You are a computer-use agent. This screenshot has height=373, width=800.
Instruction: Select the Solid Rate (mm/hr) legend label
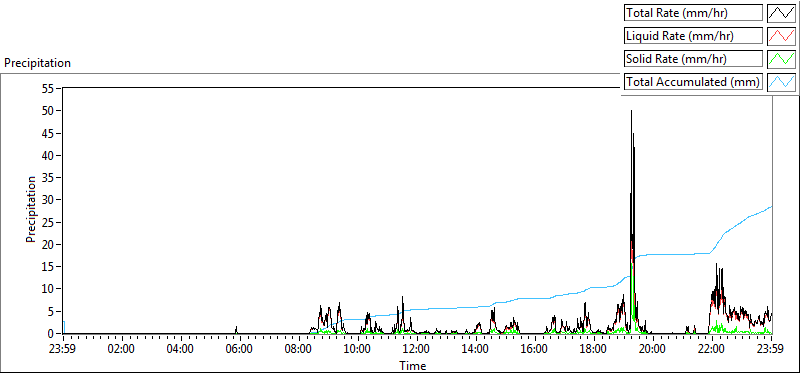point(693,59)
